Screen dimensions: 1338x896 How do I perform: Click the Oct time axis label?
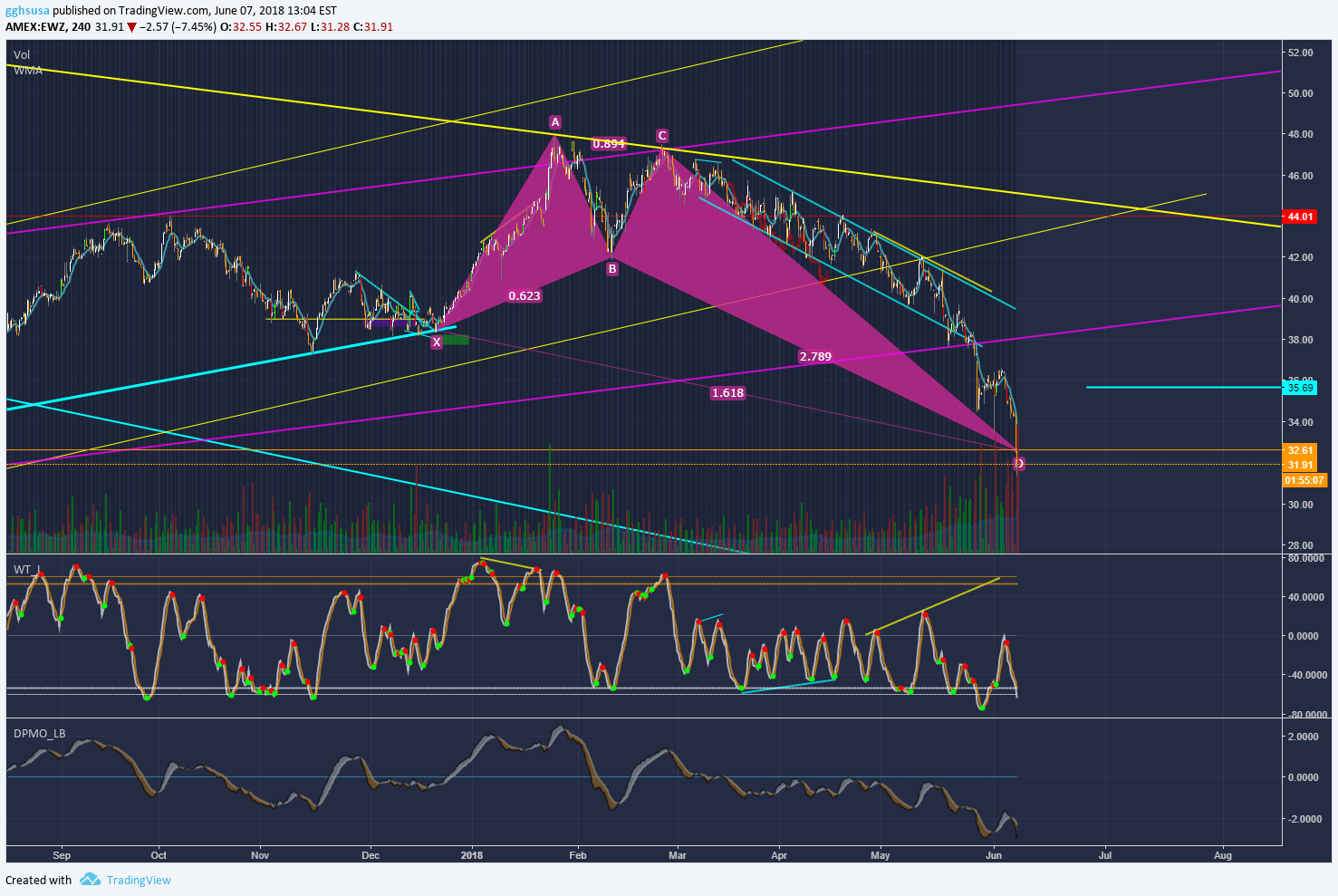159,854
